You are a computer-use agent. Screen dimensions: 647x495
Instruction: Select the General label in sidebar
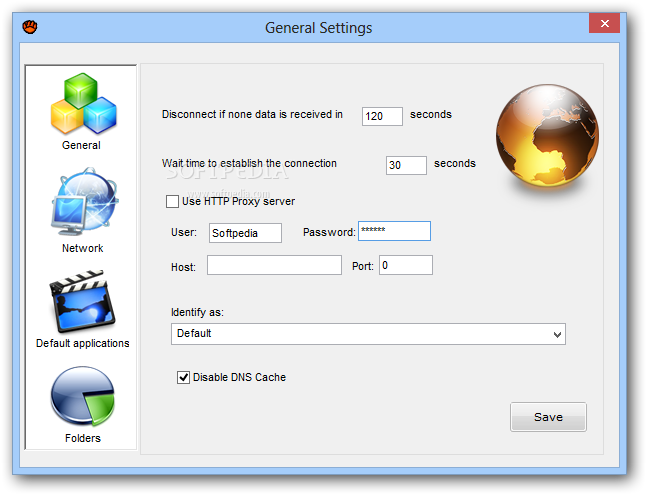81,145
